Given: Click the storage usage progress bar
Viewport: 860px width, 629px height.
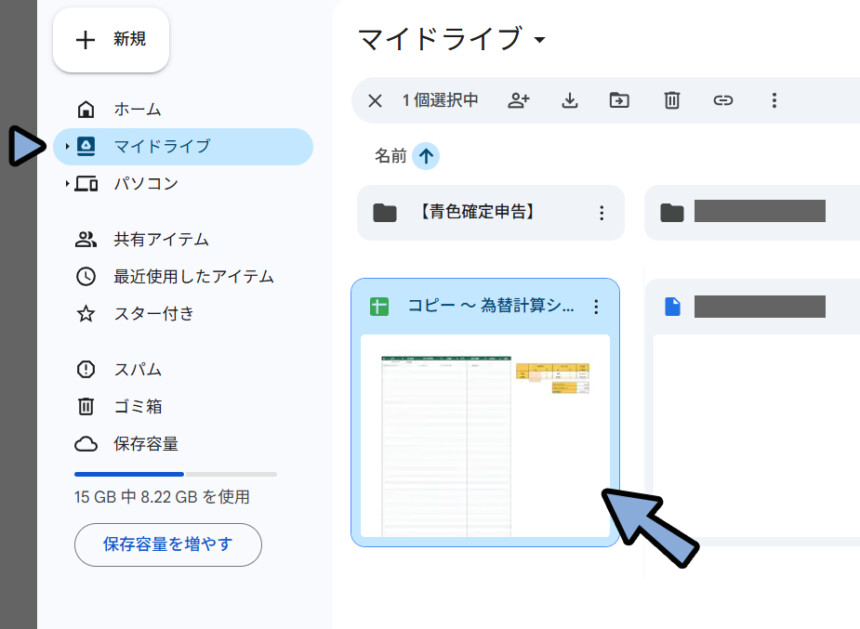Looking at the screenshot, I should (x=175, y=474).
